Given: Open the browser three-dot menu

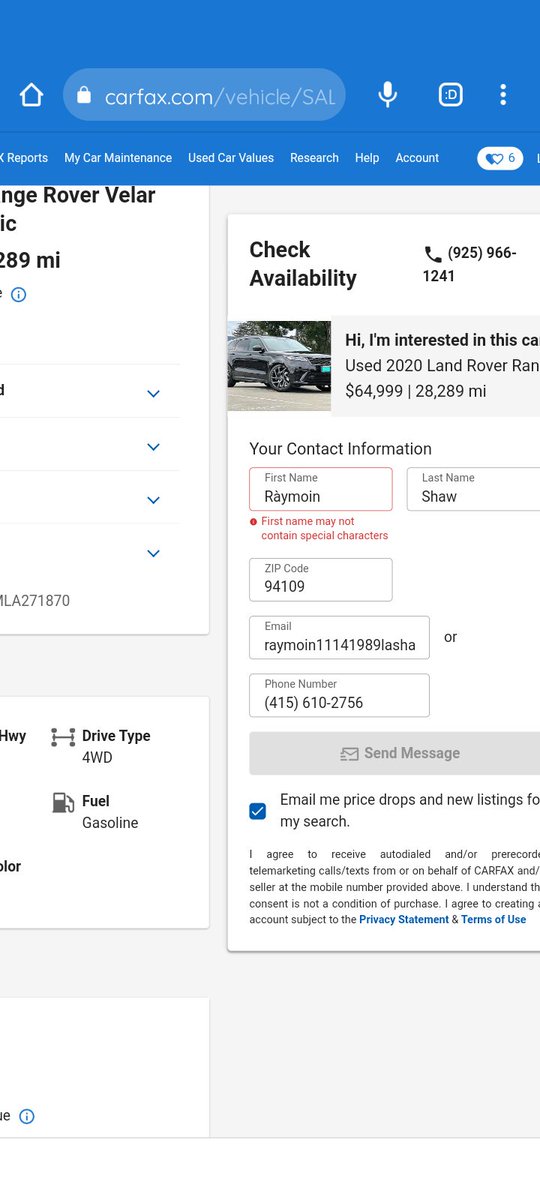Looking at the screenshot, I should [x=503, y=95].
